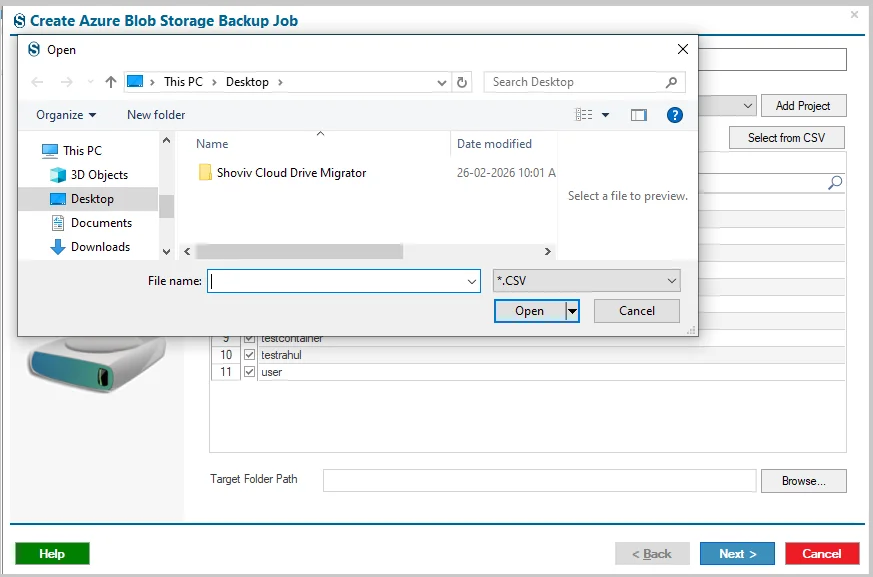Click the Target Folder Path input field

point(540,481)
